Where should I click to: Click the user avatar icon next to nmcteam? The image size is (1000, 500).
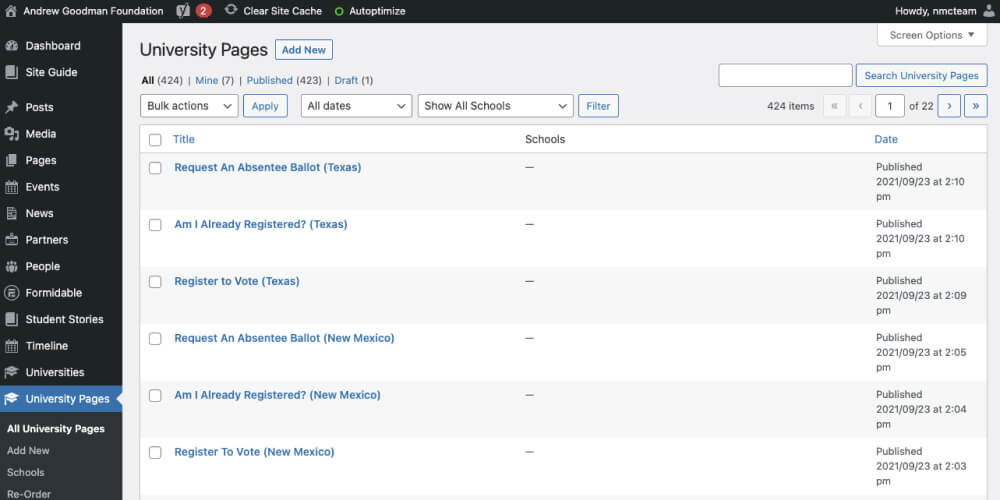988,11
